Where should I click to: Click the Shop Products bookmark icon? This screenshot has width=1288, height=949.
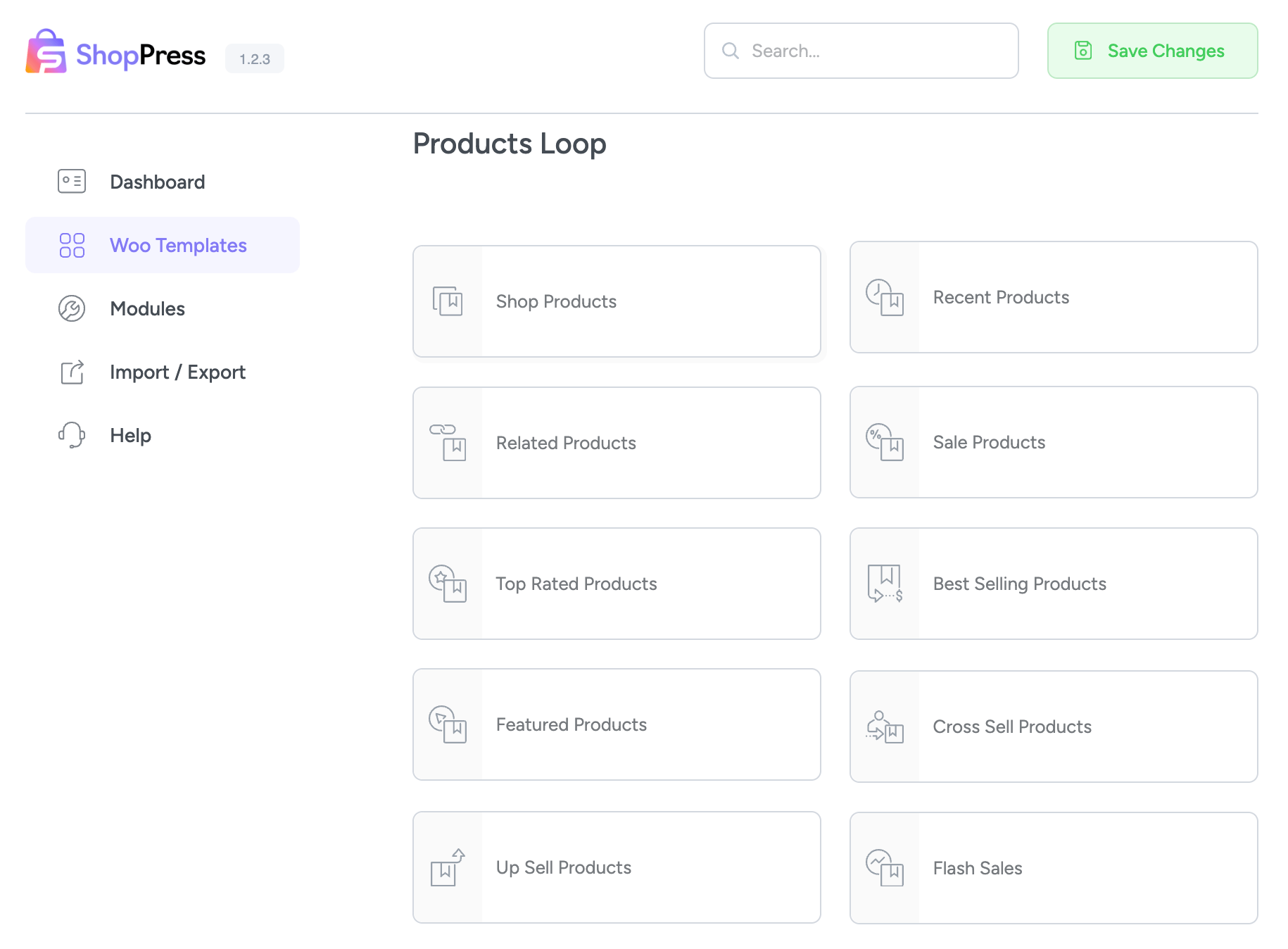[448, 301]
